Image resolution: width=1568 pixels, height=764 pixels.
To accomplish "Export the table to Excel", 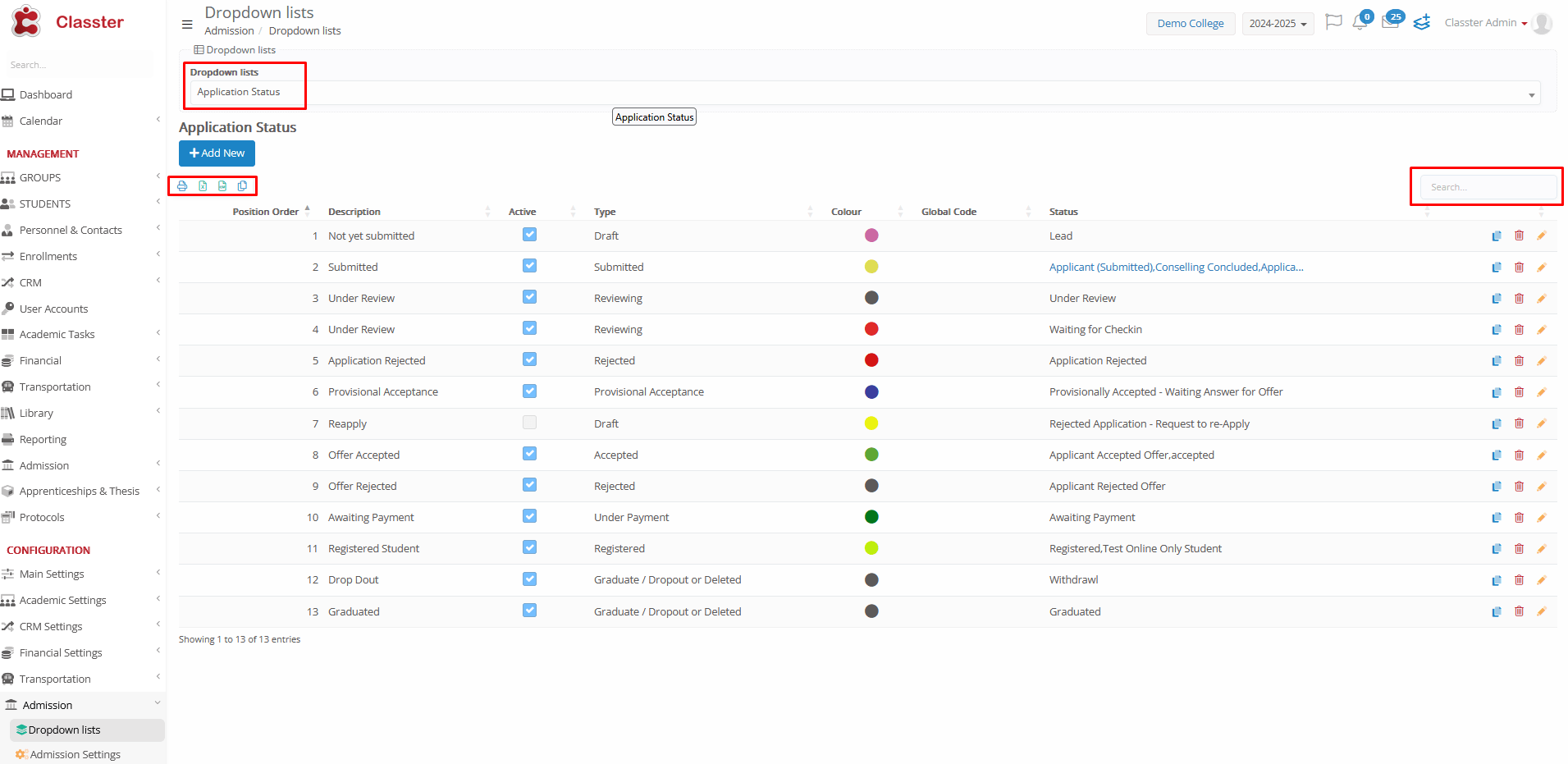I will (x=203, y=186).
